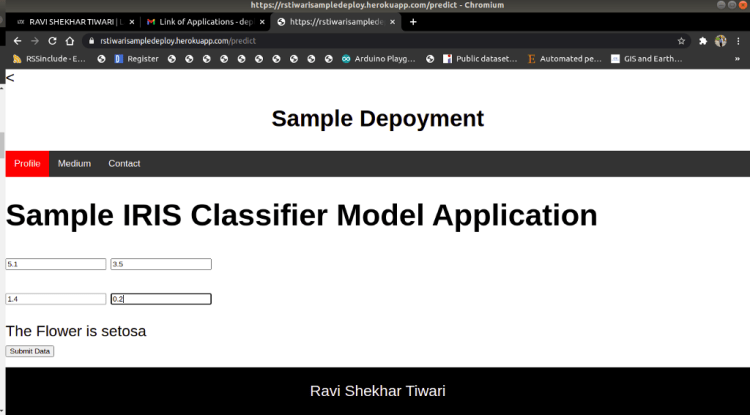Click the user profile avatar icon
750x415 pixels.
pos(721,41)
